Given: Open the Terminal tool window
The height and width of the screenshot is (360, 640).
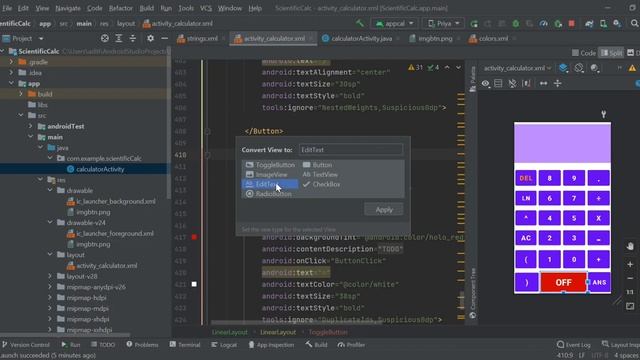Looking at the screenshot, I should 184,345.
